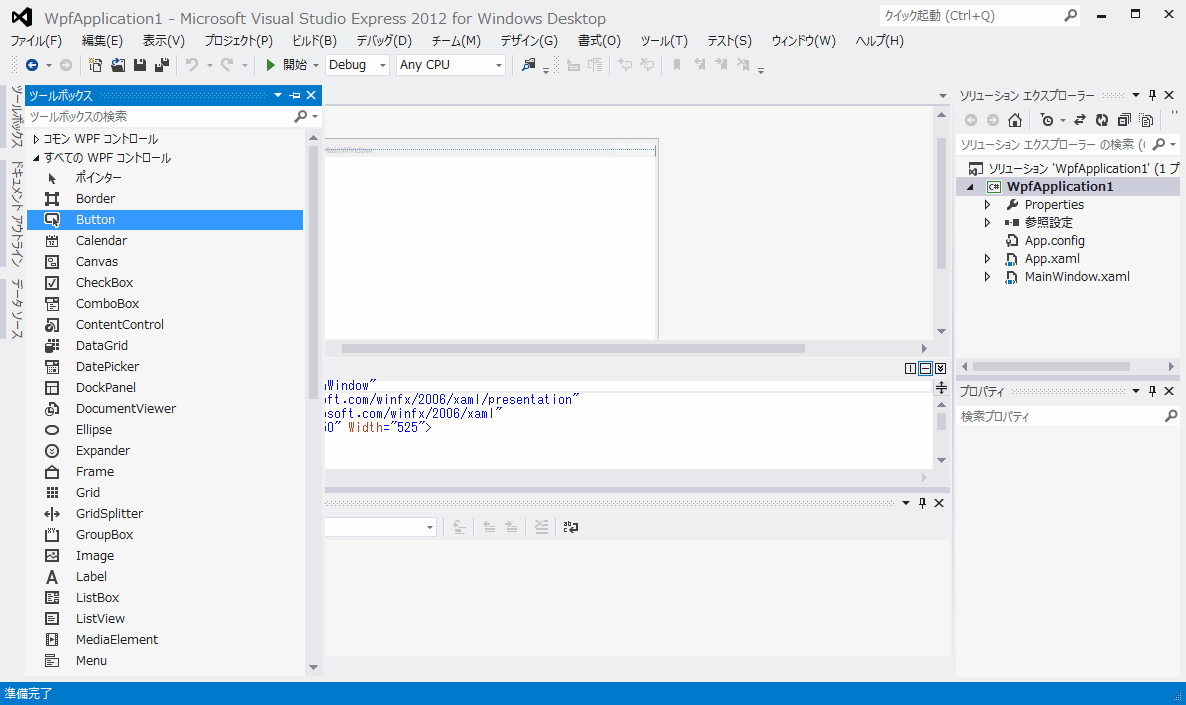Select Border control in toolbox
Image resolution: width=1186 pixels, height=705 pixels.
click(165, 199)
